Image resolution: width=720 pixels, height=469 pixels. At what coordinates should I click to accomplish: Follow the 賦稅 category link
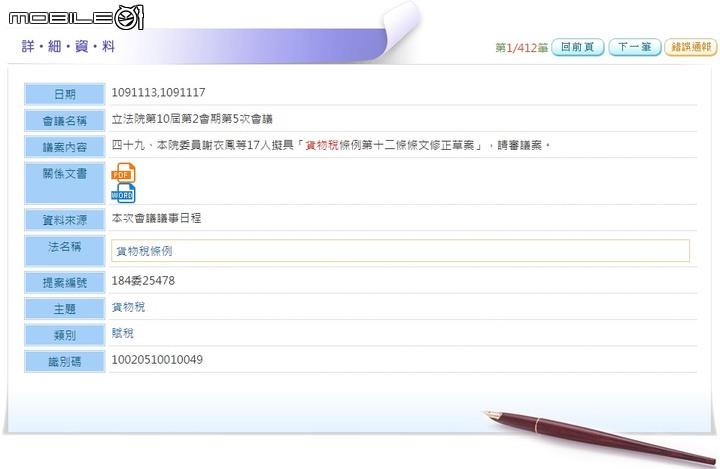tap(123, 333)
